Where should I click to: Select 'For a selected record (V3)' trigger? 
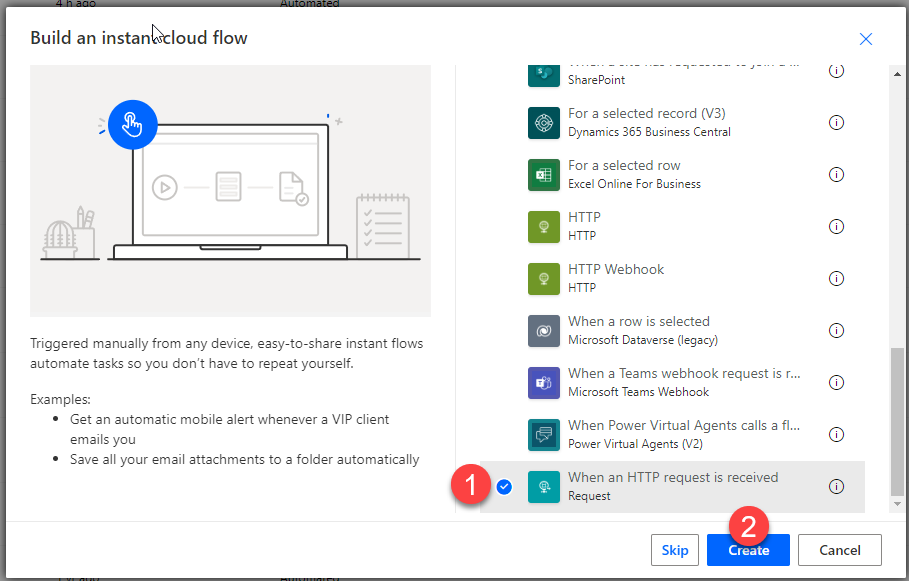pos(646,114)
